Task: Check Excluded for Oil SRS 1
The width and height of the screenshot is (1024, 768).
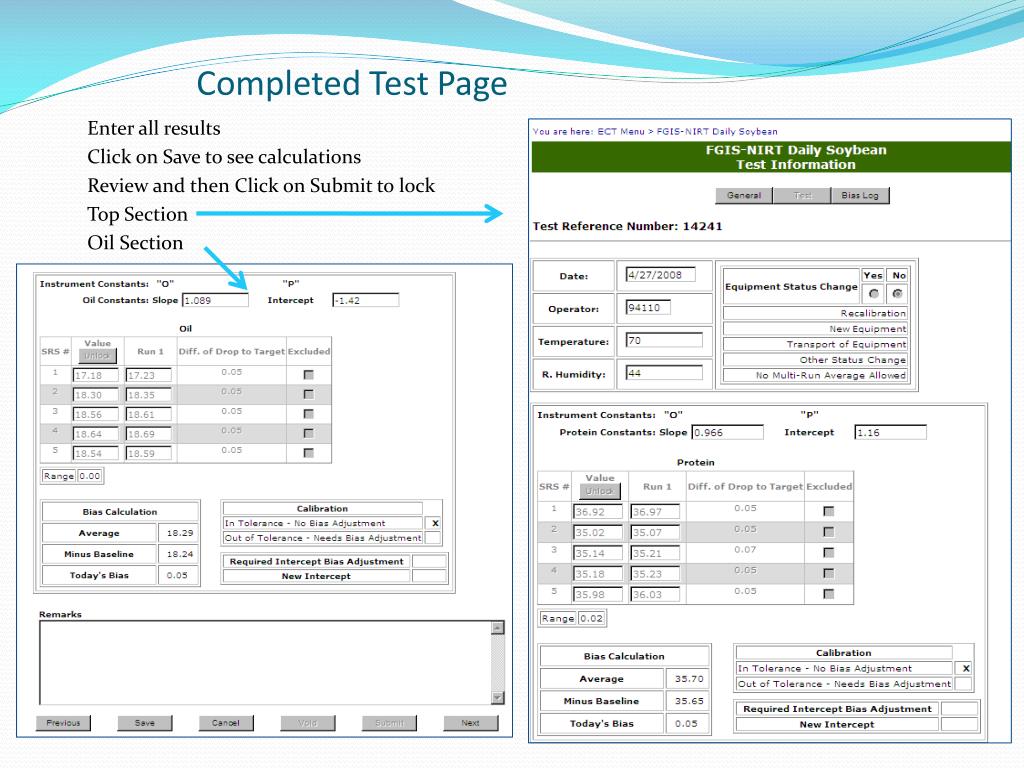Action: coord(309,375)
